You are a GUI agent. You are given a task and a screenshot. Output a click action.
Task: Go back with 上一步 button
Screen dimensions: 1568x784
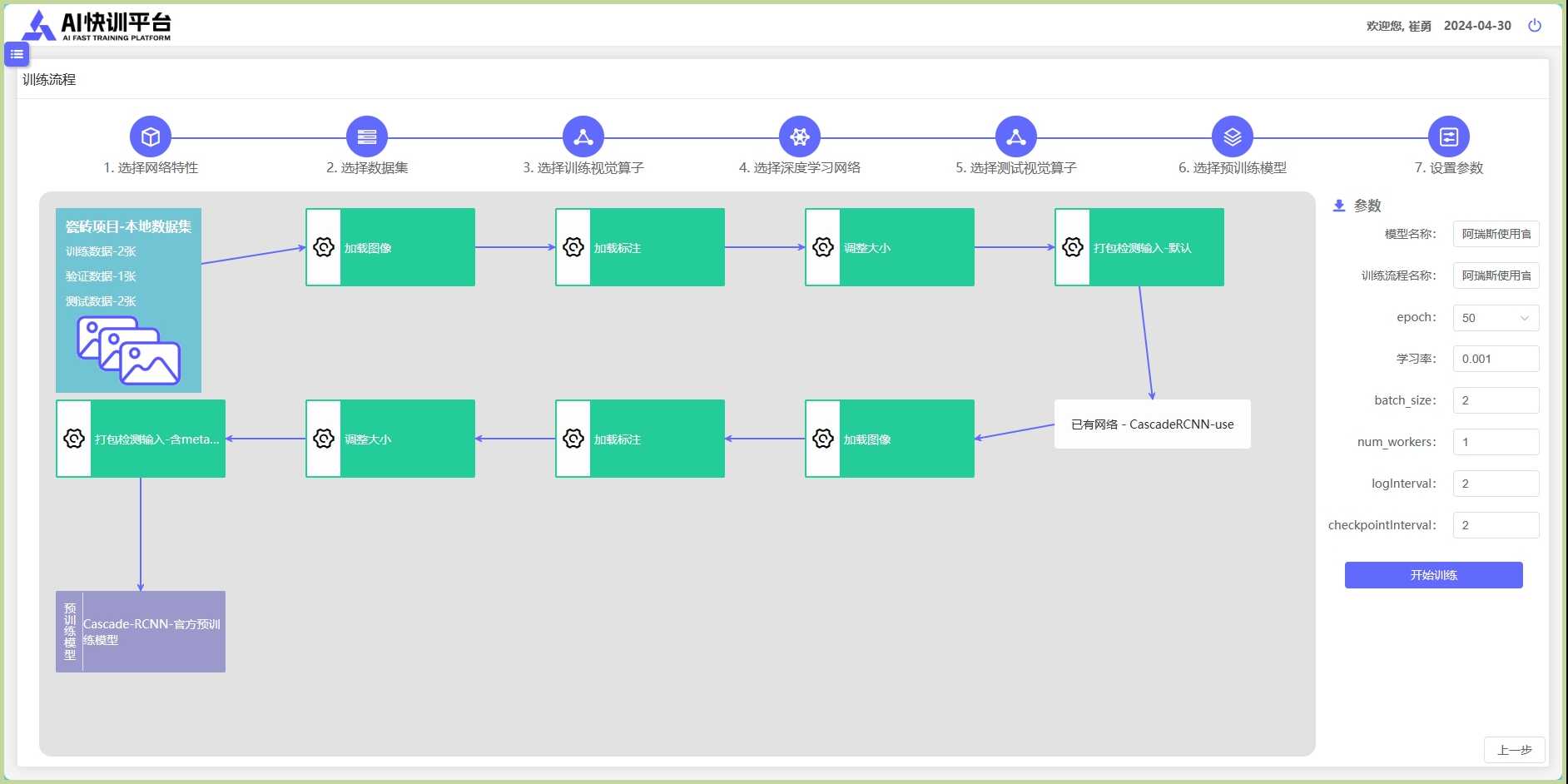[1514, 750]
